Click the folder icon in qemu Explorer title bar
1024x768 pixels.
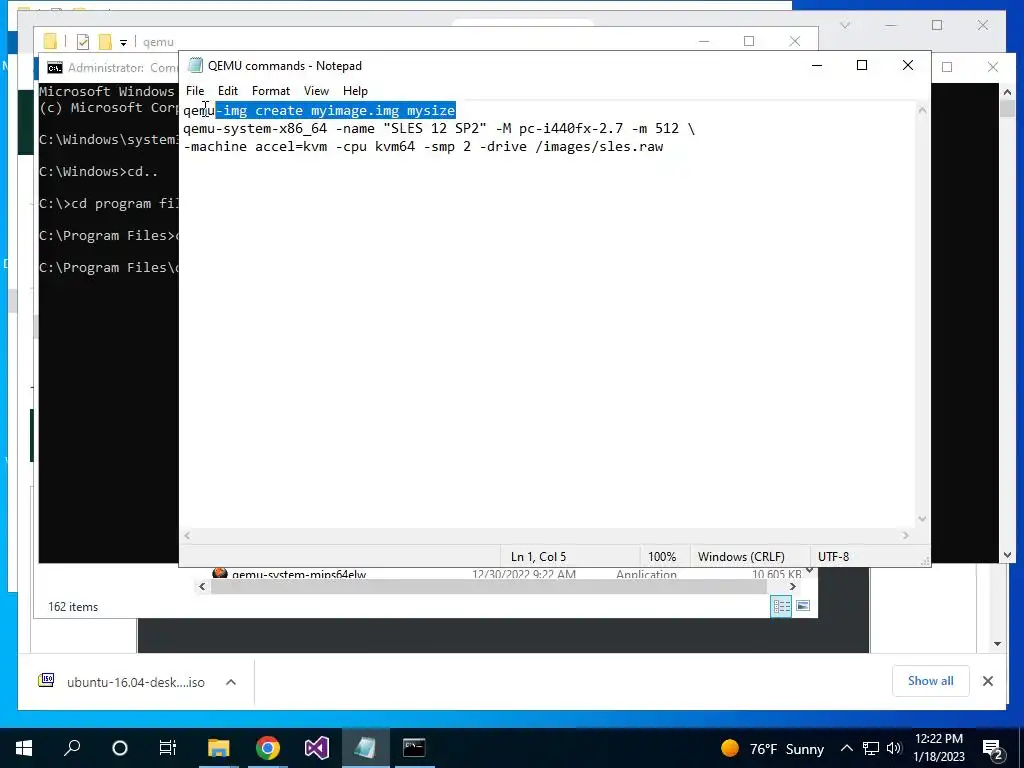tap(50, 42)
